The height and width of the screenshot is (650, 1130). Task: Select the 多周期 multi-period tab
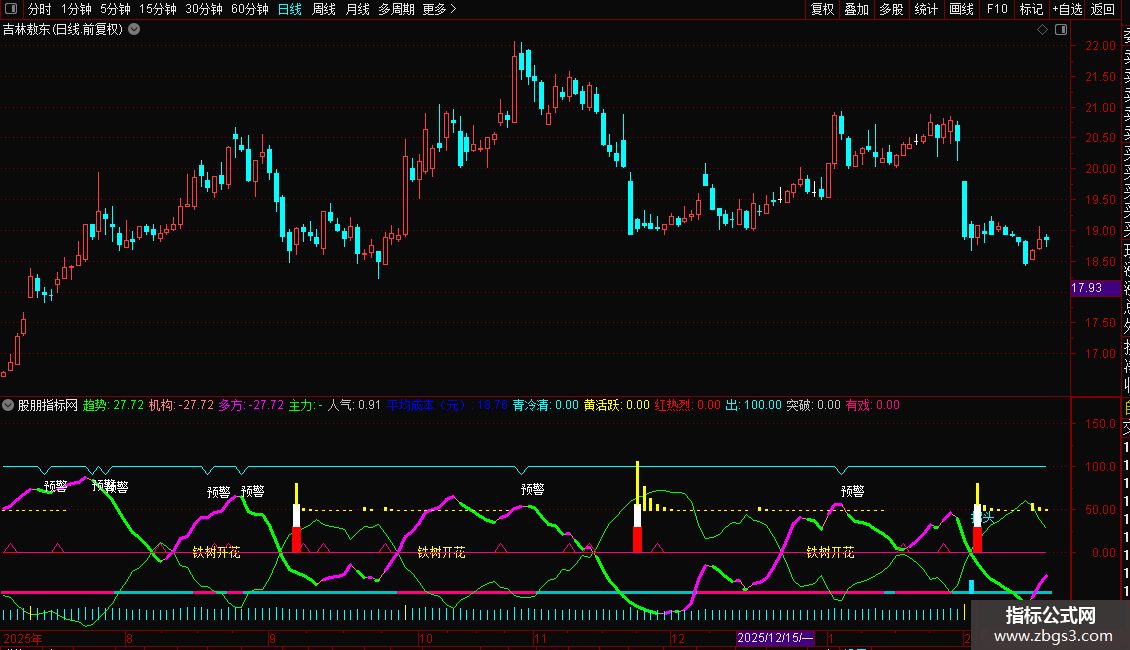[396, 9]
